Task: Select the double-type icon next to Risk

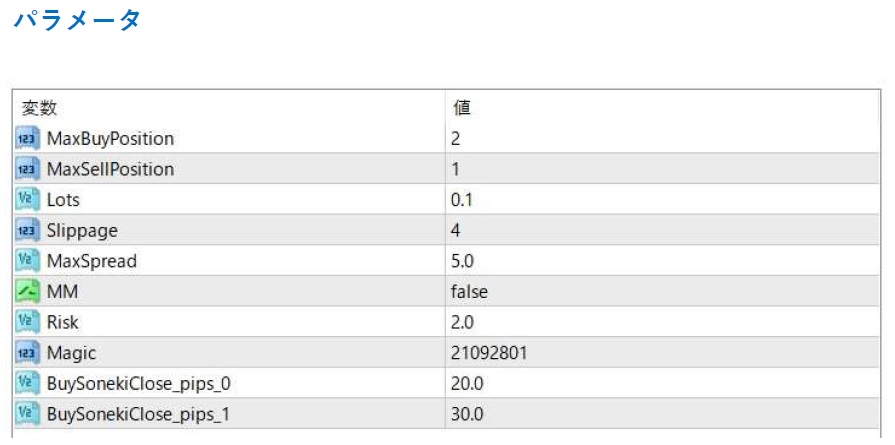Action: pyautogui.click(x=27, y=322)
